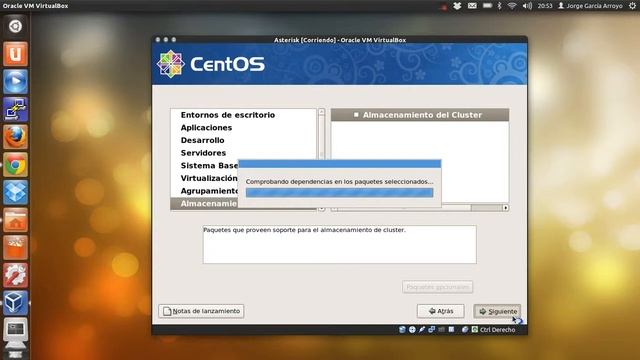Launch Google Chrome from the dock
640x360 pixels.
tap(16, 165)
